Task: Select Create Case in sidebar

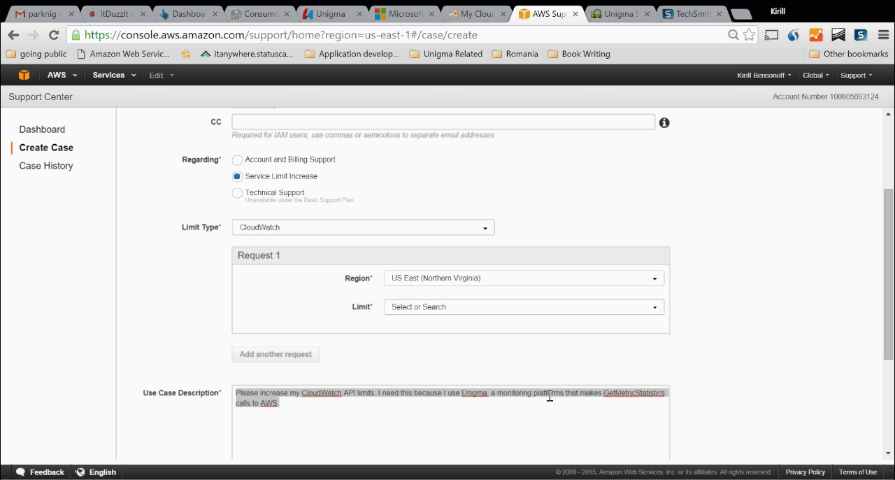Action: coord(46,148)
